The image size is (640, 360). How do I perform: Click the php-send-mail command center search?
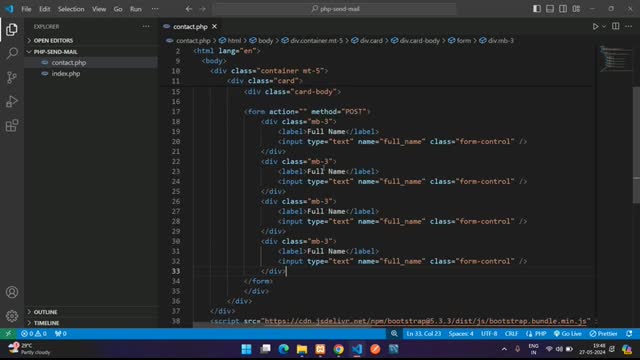[x=336, y=9]
